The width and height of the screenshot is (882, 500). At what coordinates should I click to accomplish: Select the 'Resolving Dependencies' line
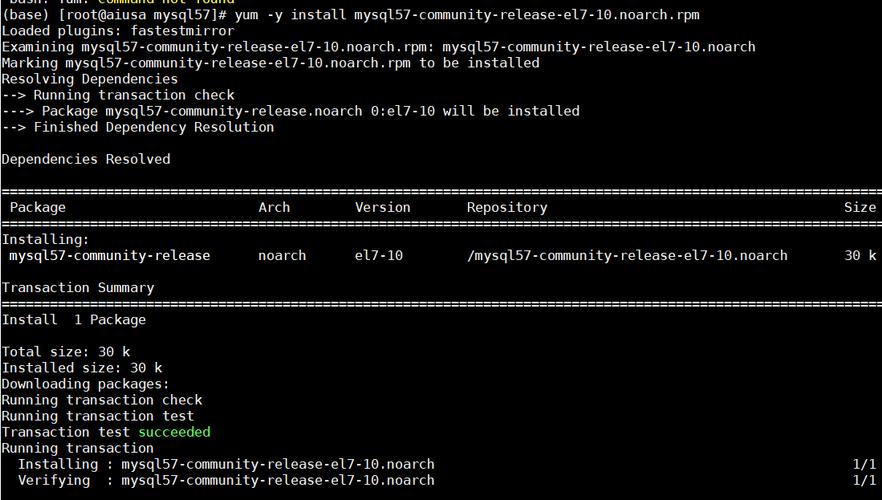(x=89, y=79)
